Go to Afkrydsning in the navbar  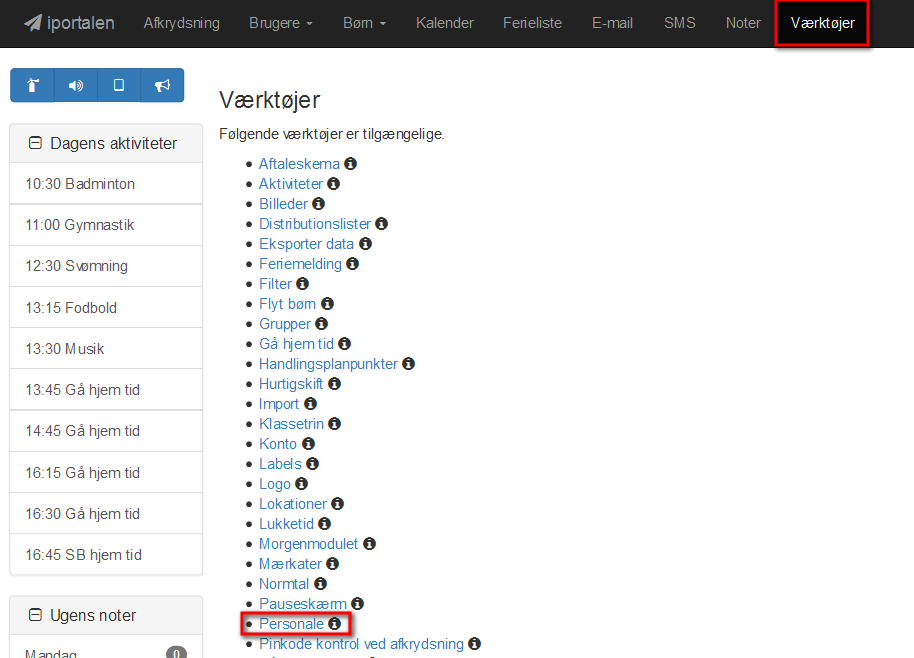182,23
